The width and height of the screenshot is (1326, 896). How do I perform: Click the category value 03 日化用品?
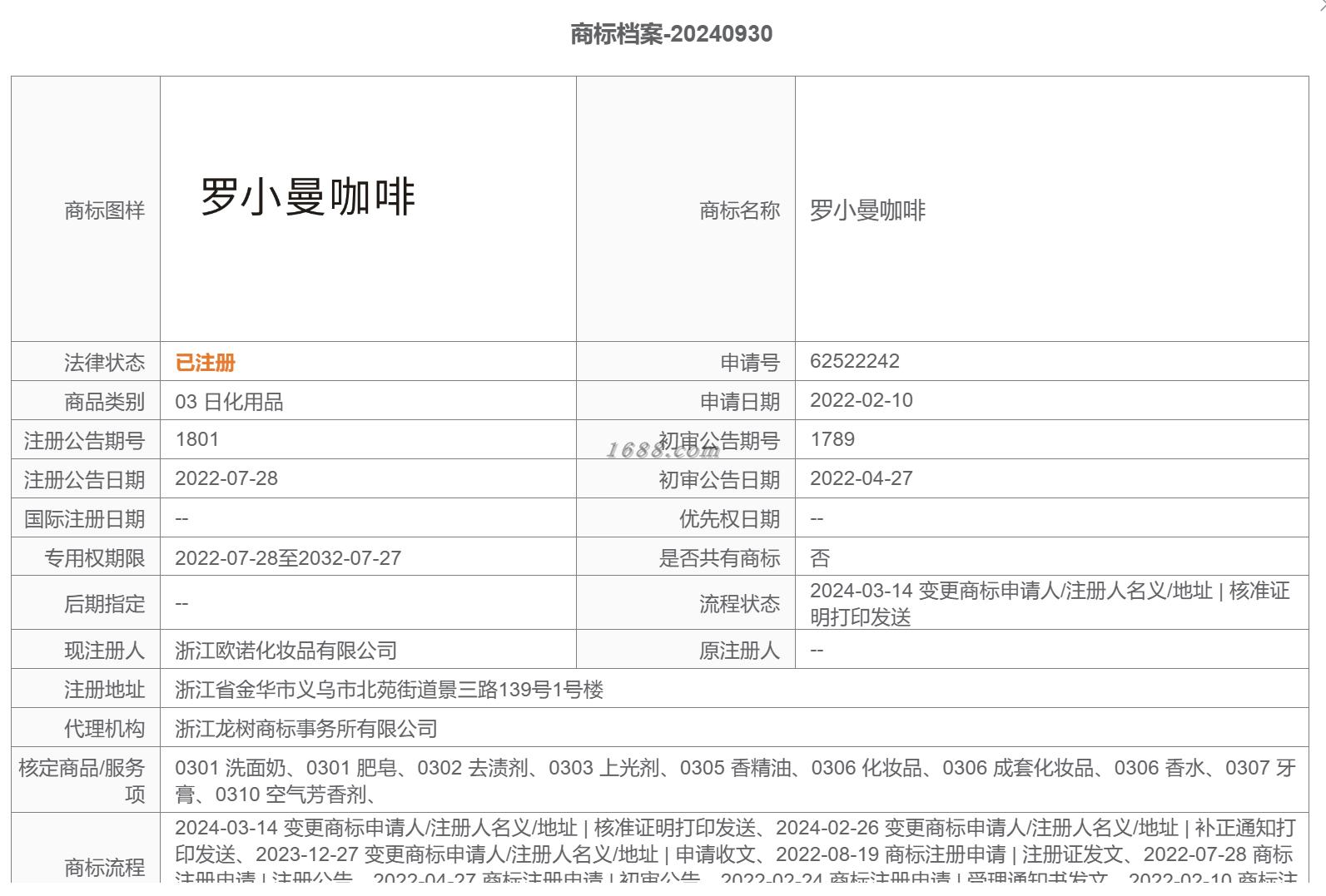[229, 402]
